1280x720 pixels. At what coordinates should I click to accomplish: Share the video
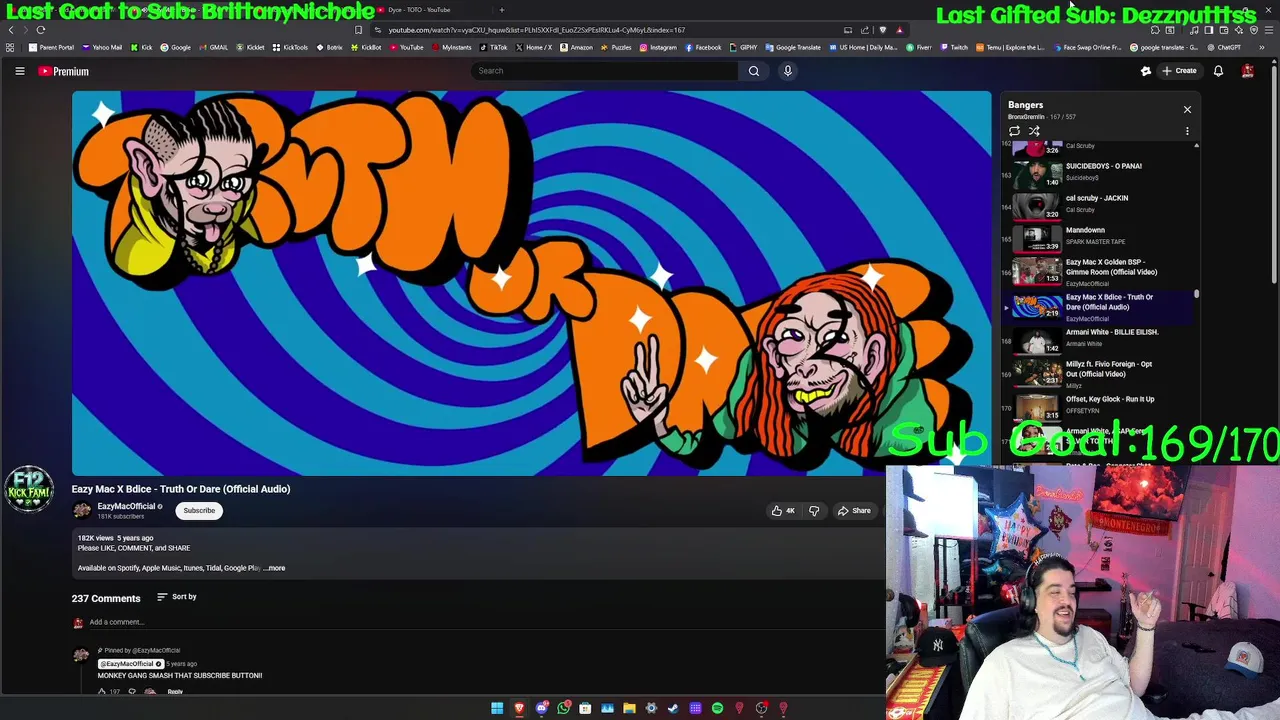click(854, 511)
